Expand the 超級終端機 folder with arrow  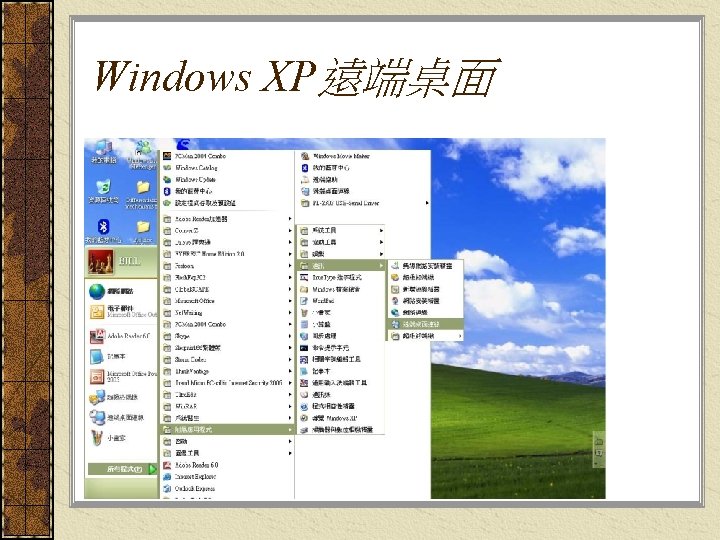click(425, 336)
